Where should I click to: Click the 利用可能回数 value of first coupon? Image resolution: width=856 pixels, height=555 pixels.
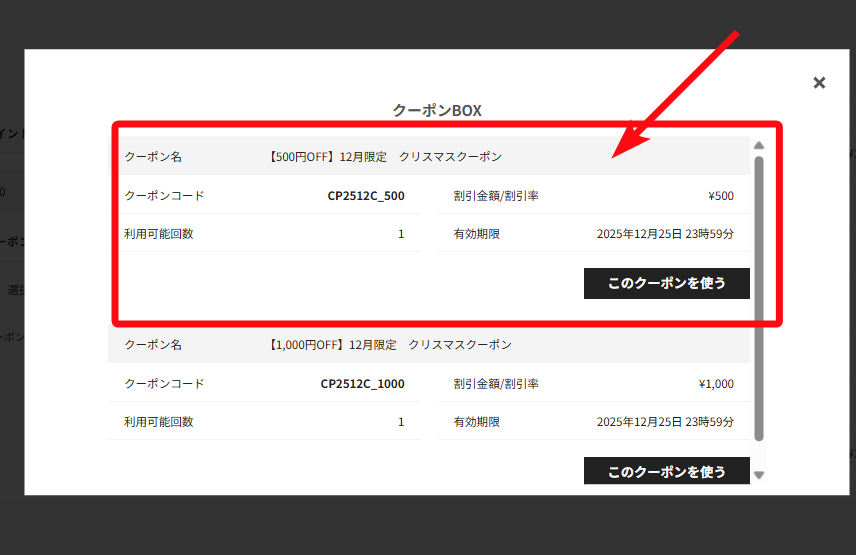[401, 234]
